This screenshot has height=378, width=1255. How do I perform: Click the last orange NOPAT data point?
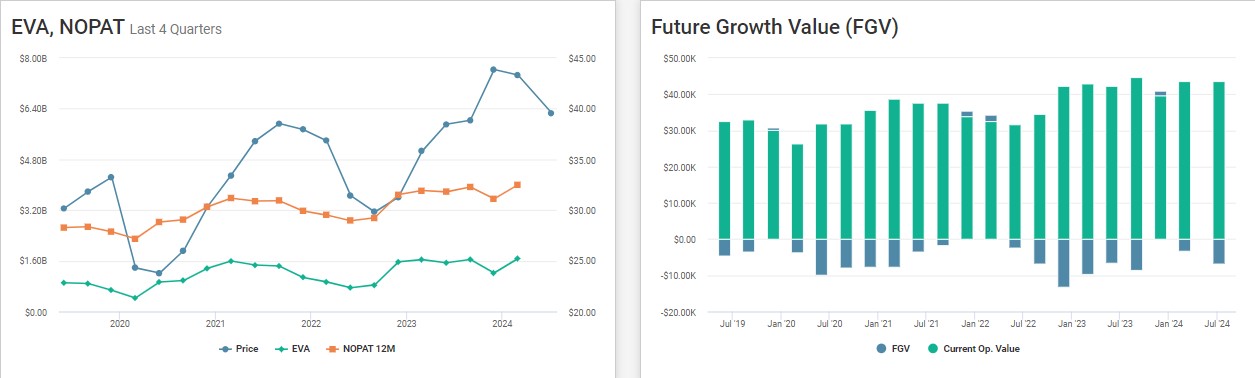point(518,185)
